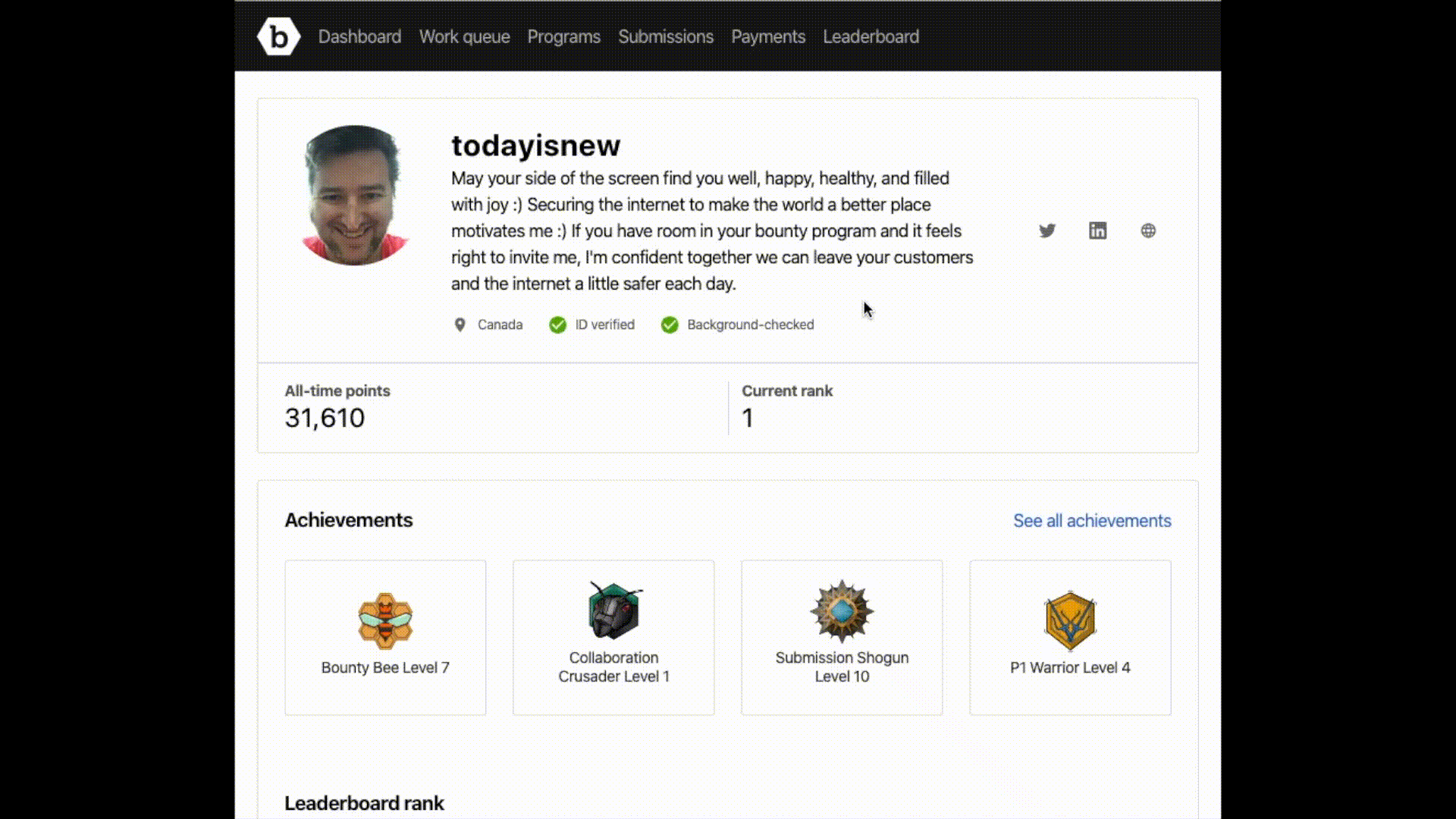The width and height of the screenshot is (1456, 819).
Task: Open the Programs page
Action: tap(563, 36)
